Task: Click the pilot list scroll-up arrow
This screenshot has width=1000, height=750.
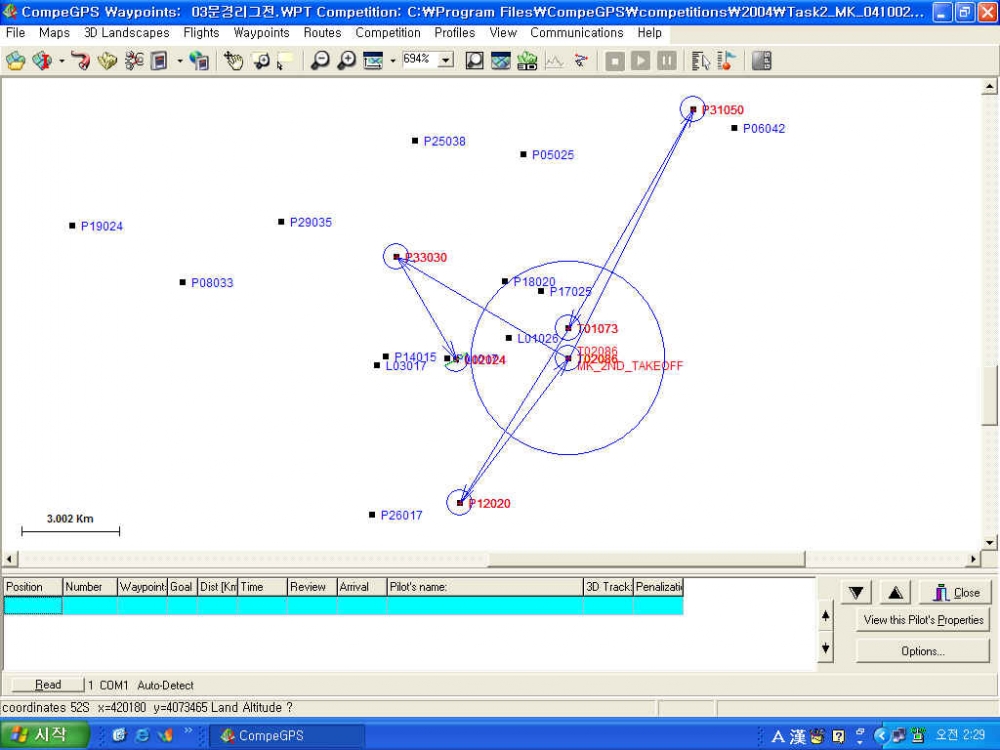Action: (x=826, y=615)
